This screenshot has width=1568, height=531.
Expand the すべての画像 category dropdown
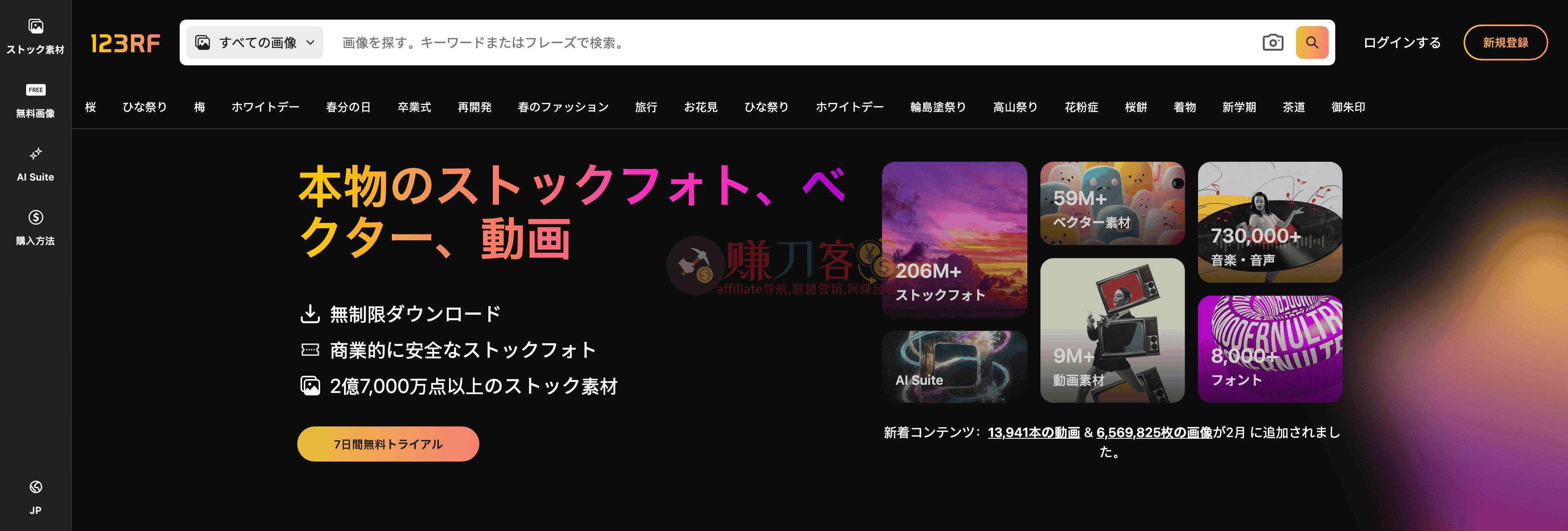254,42
